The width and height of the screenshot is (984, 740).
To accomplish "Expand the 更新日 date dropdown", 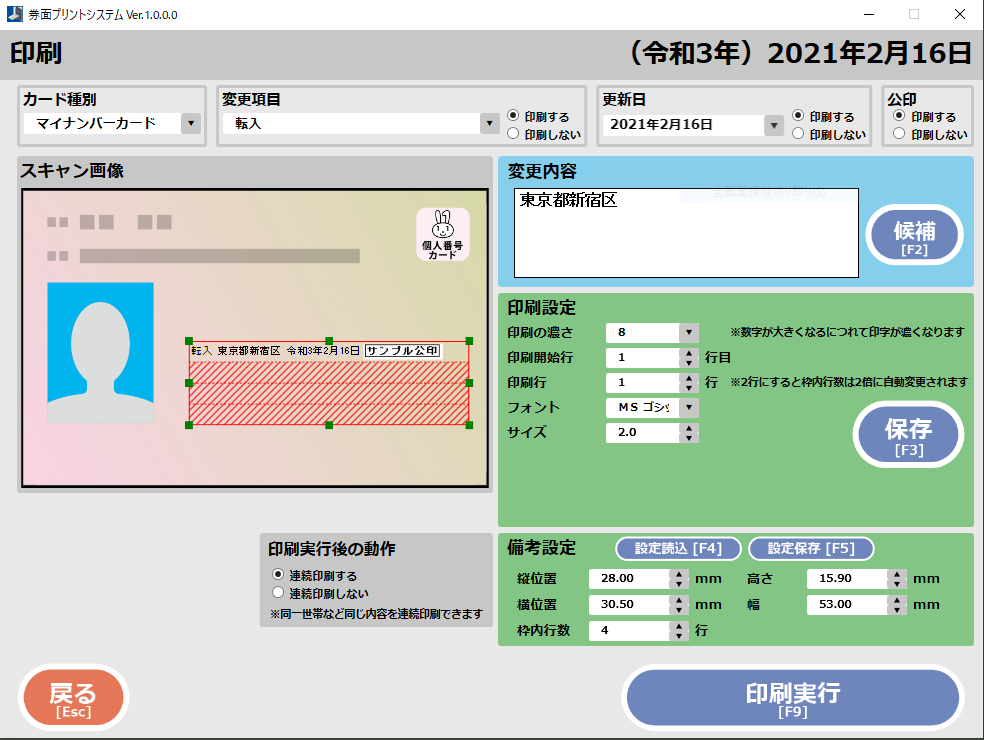I will tap(773, 125).
